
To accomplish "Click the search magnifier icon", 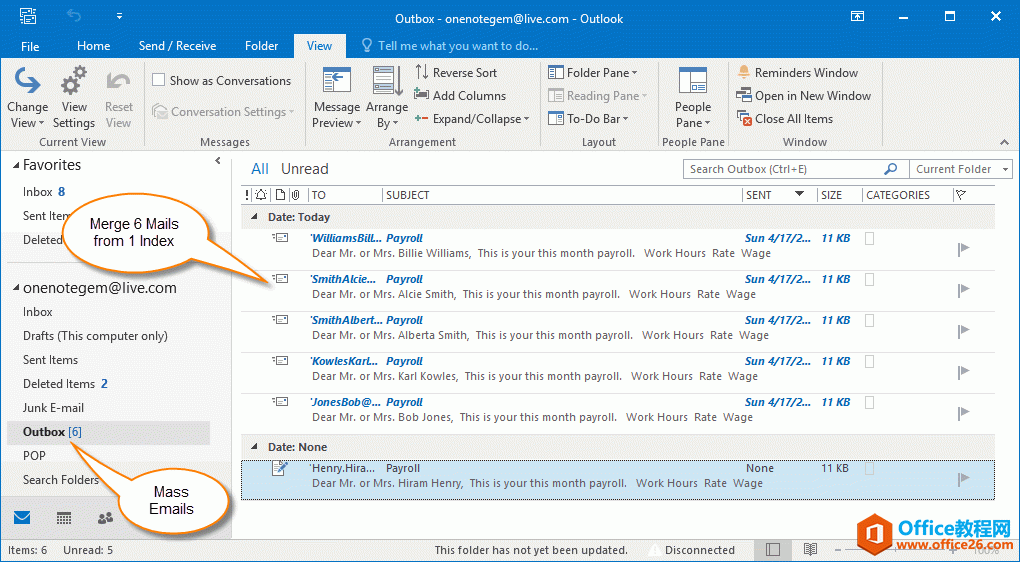I will tap(891, 168).
